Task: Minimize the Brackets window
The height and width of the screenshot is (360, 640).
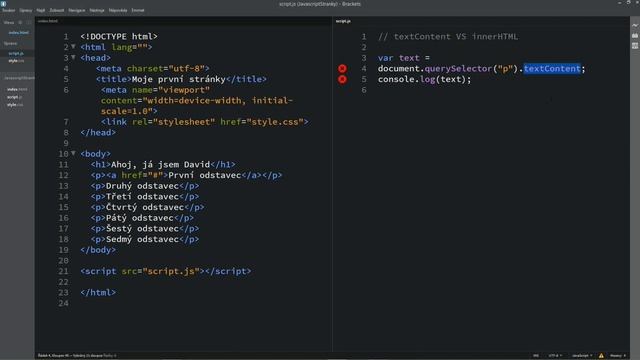Action: tap(620, 3)
